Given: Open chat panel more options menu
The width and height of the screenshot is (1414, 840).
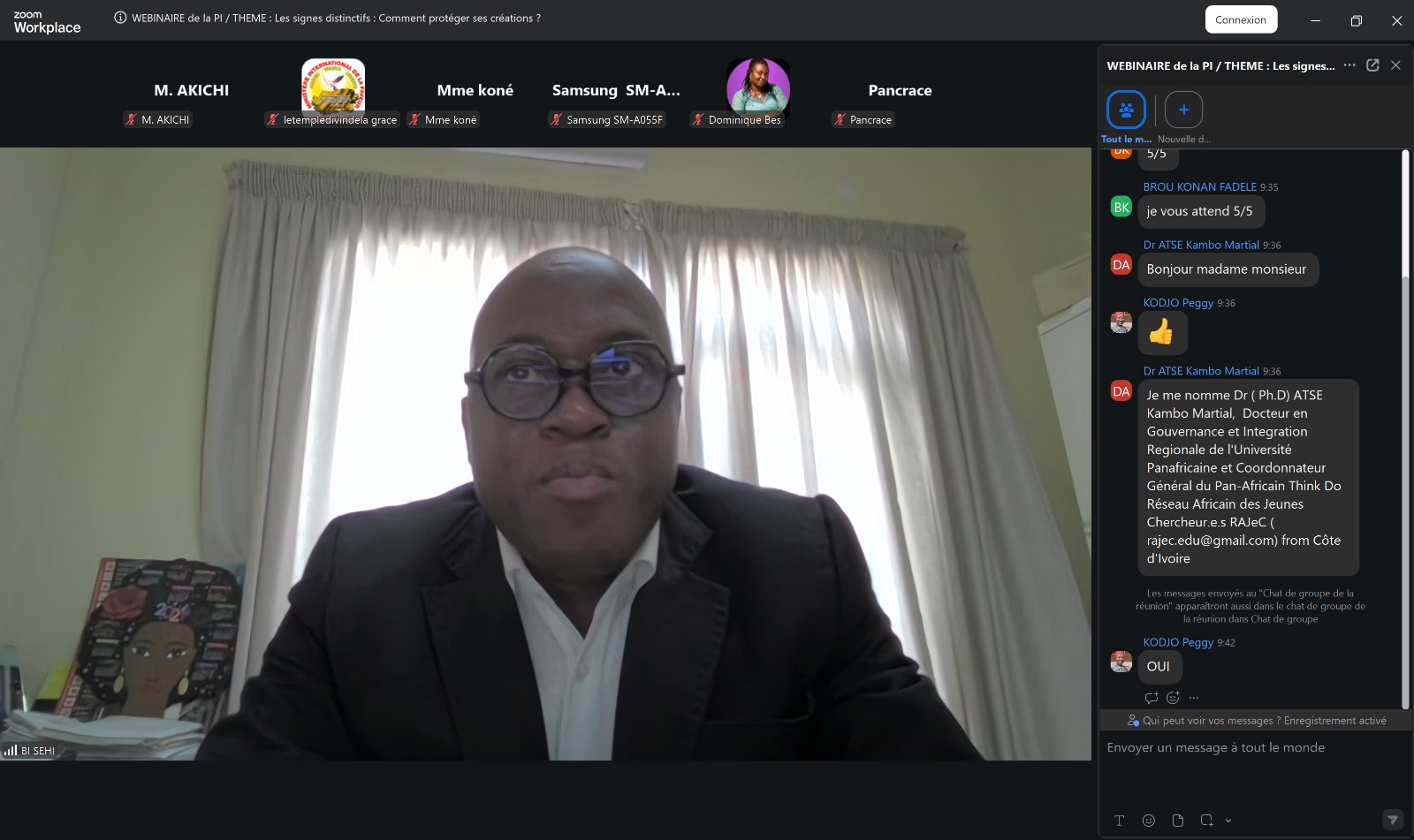Looking at the screenshot, I should 1349,65.
